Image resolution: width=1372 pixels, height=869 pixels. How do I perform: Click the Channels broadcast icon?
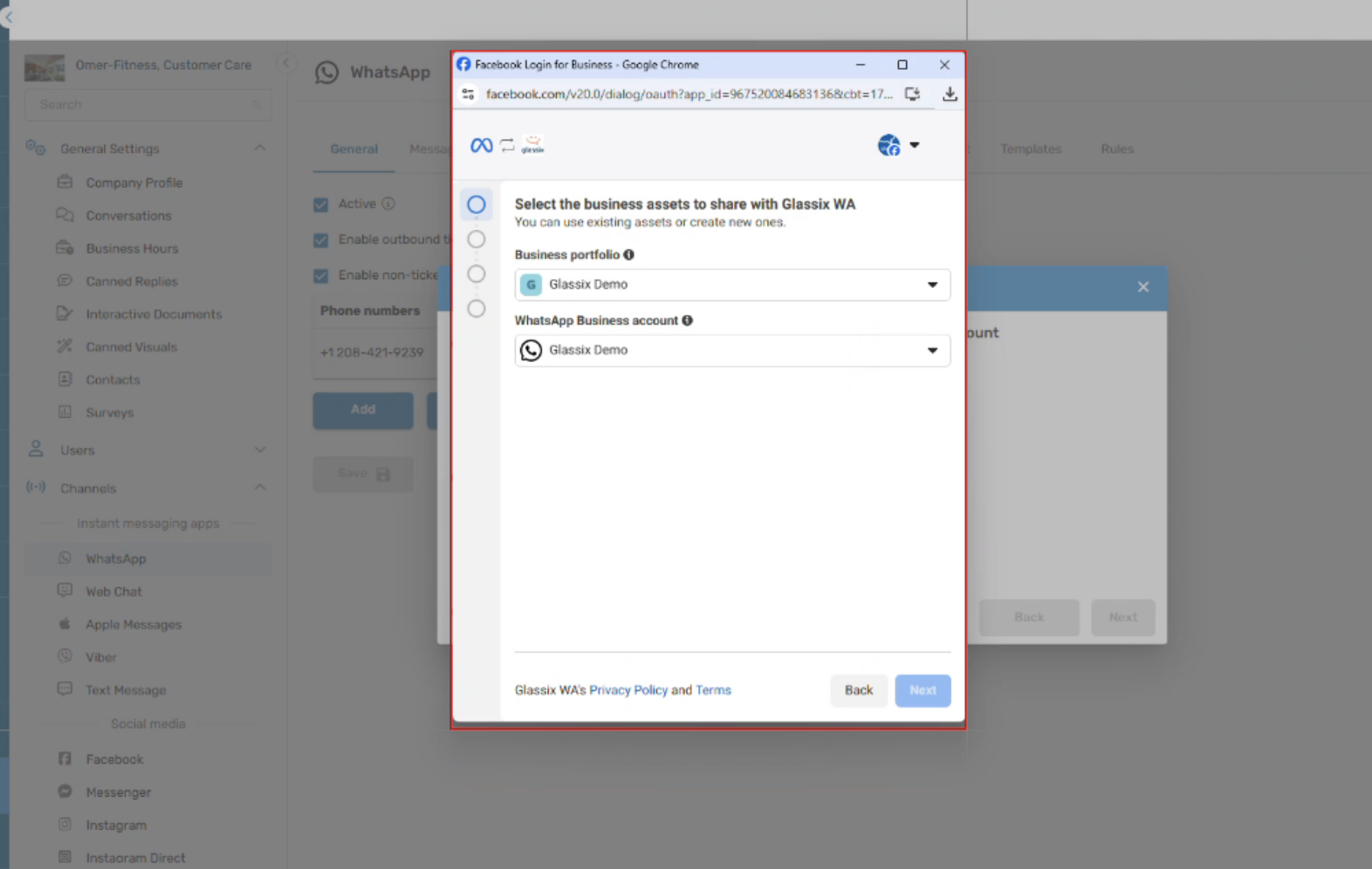point(36,487)
